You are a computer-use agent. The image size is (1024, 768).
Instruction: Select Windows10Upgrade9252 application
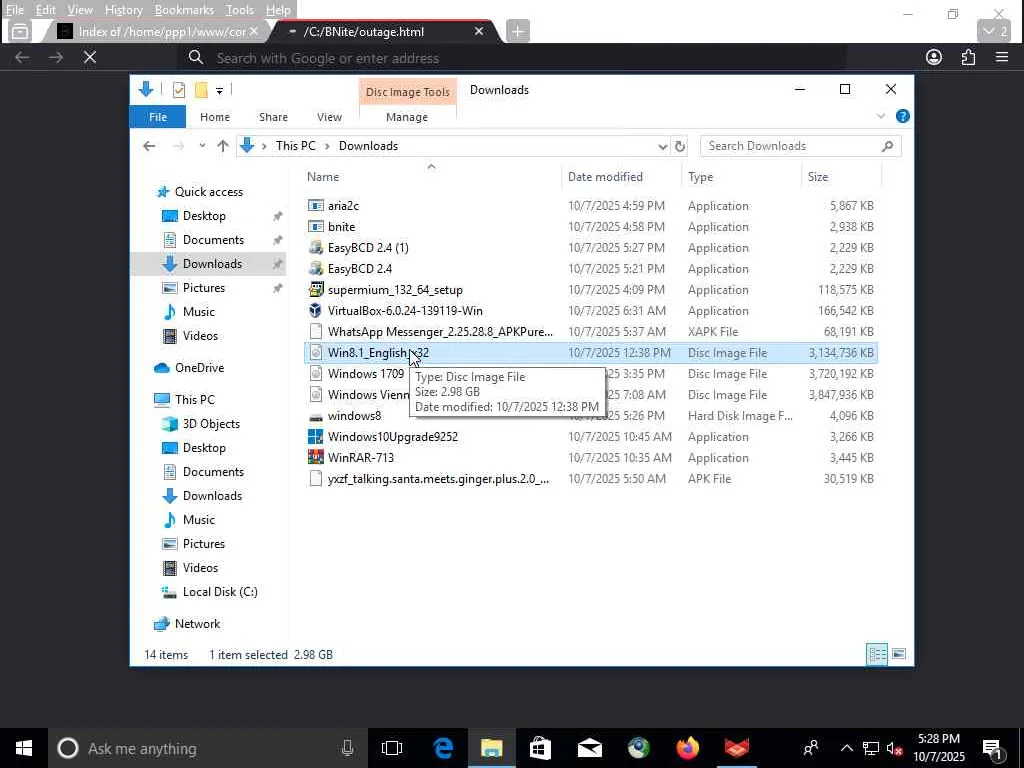coord(392,436)
